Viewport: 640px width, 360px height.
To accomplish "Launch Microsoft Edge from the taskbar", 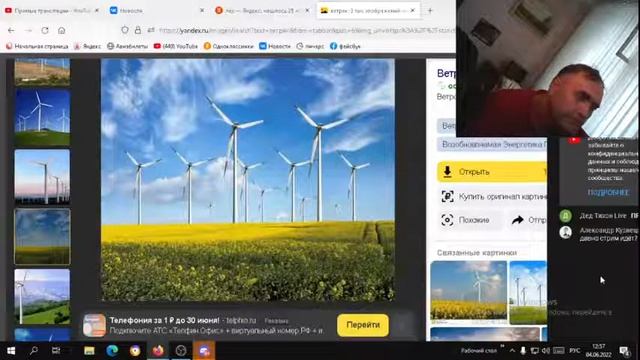I will click(x=112, y=351).
